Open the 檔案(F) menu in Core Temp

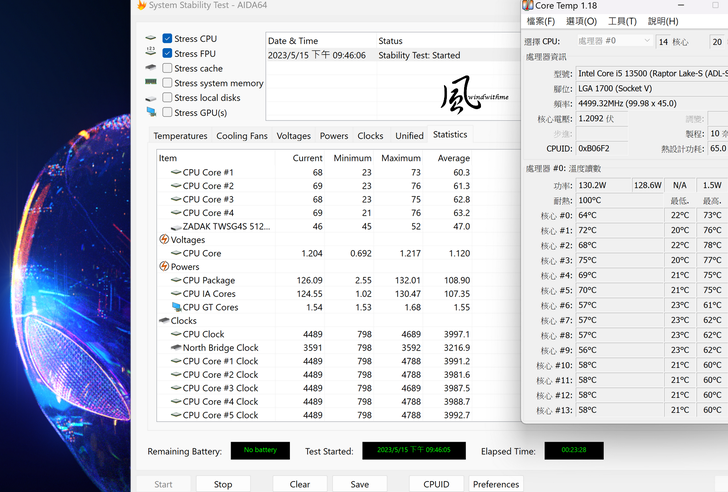click(x=541, y=21)
